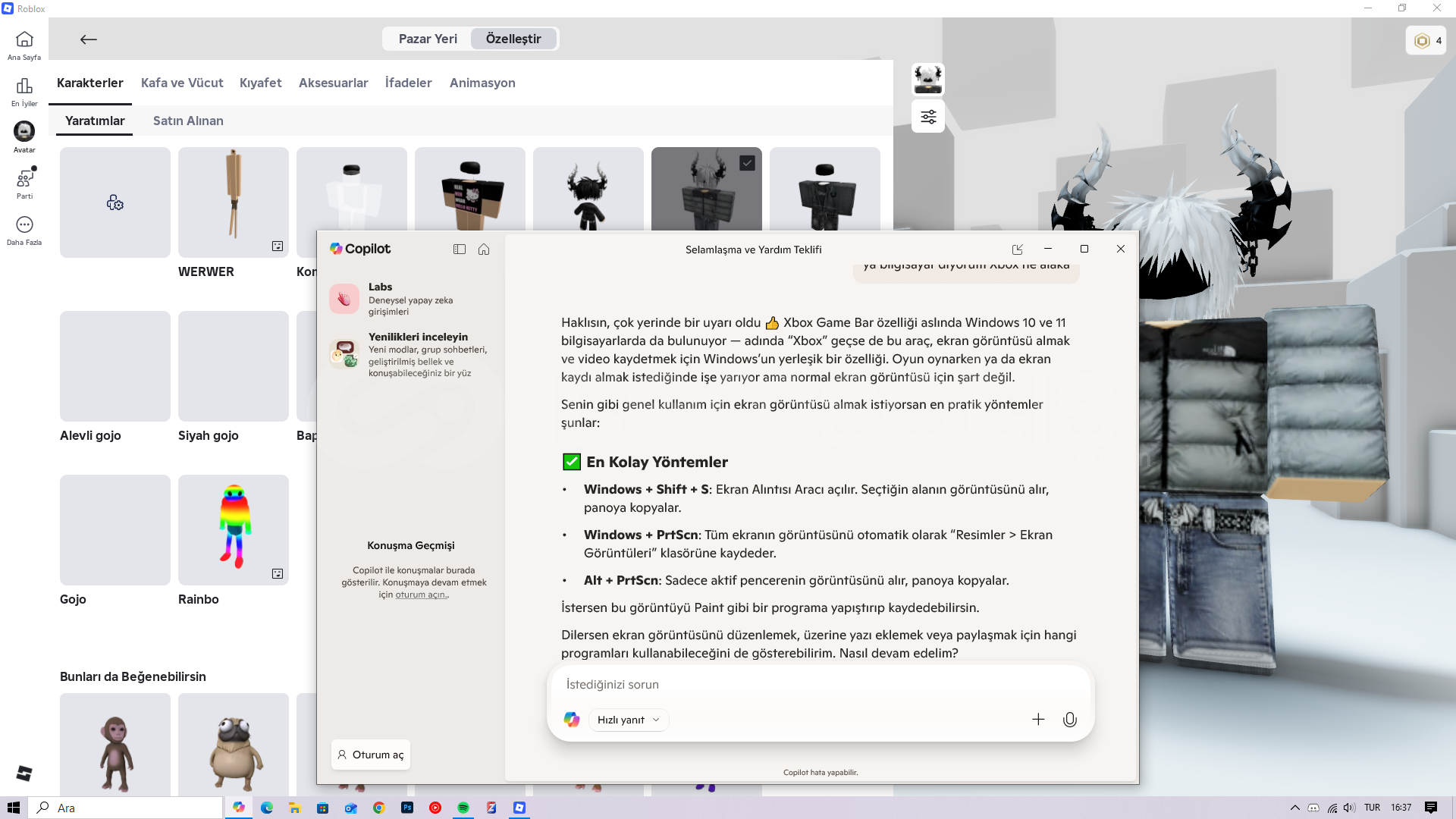Screen dimensions: 1456x819
Task: Open avatar settings sliders icon
Action: click(928, 117)
